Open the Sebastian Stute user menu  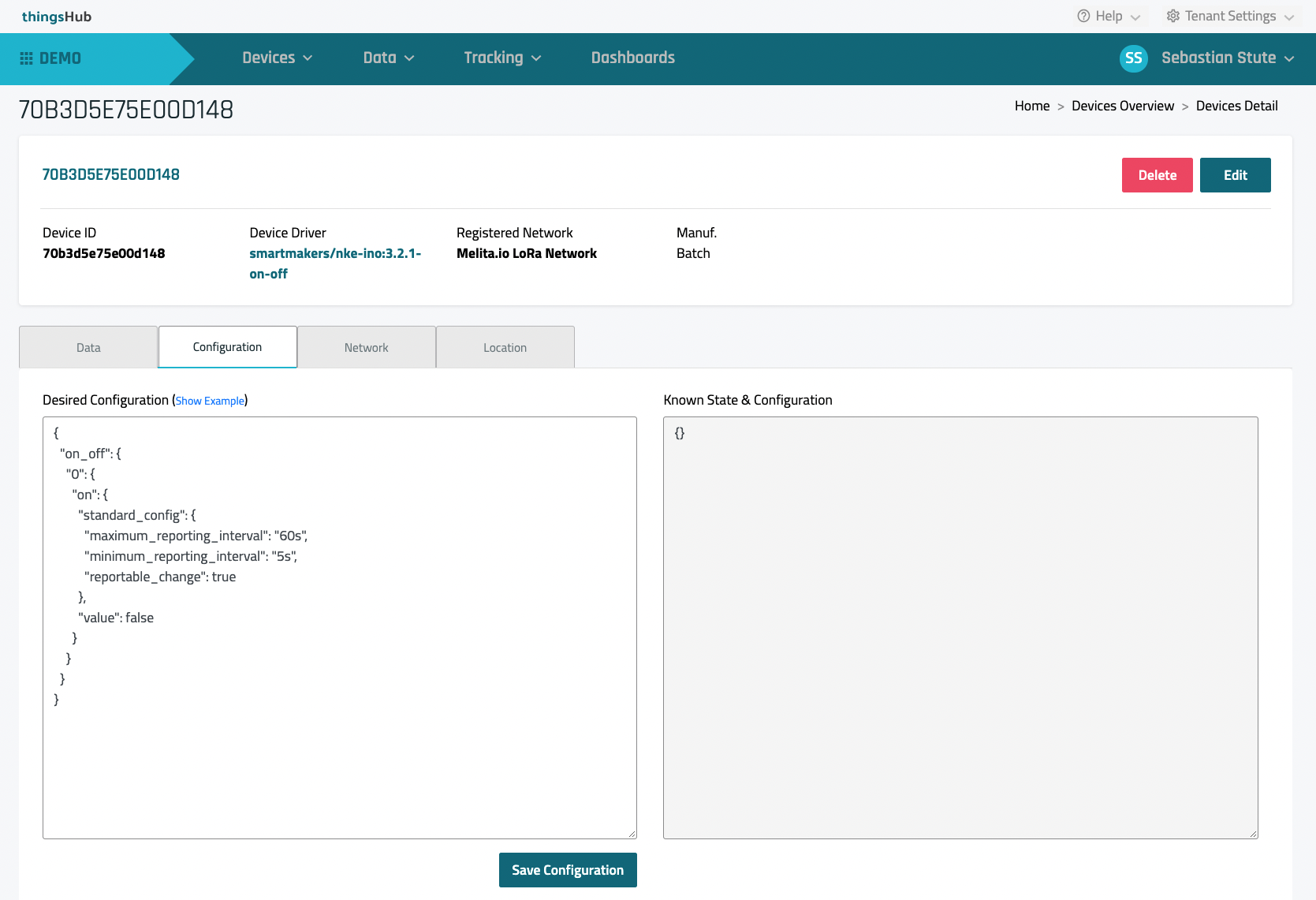click(x=1227, y=58)
